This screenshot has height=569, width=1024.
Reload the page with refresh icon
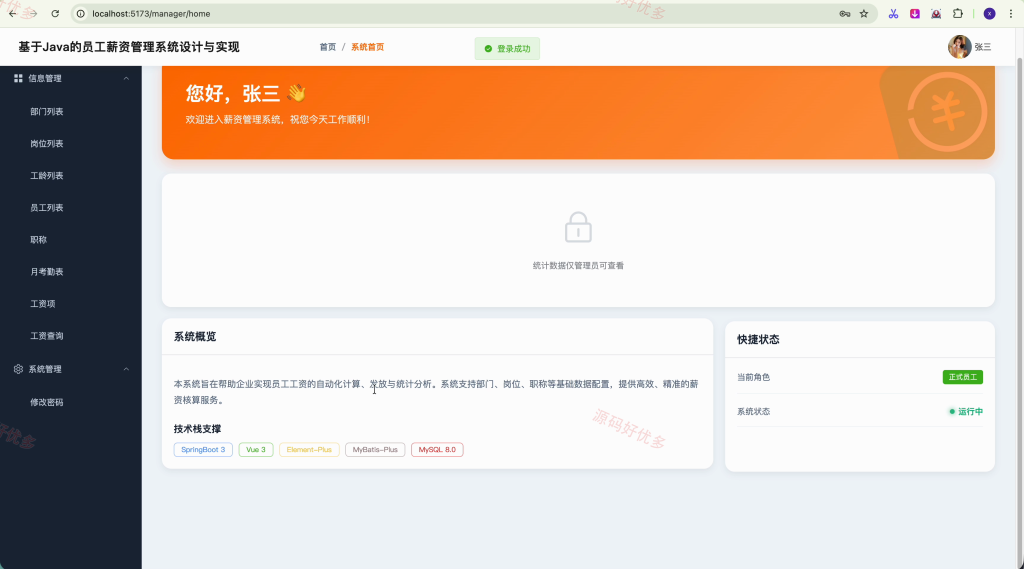[x=55, y=14]
